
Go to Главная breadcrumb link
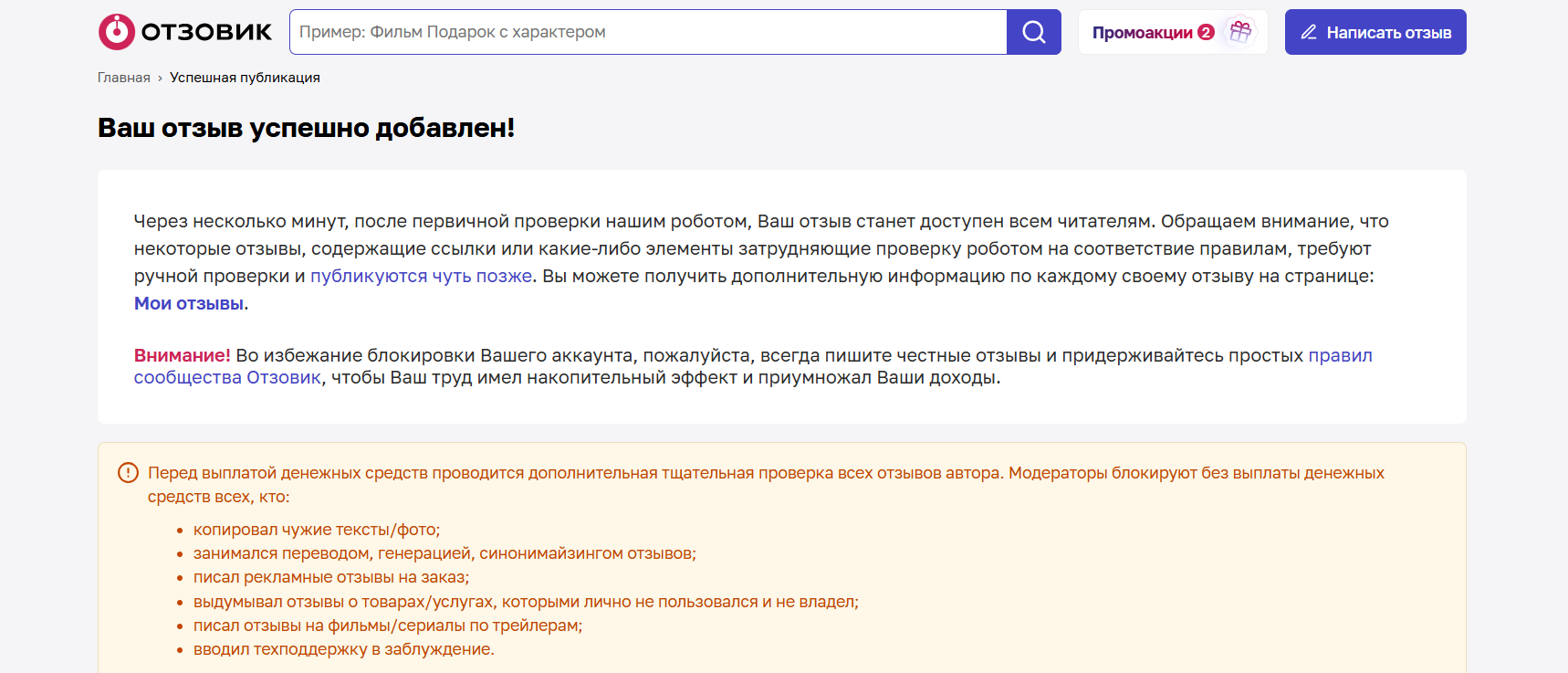(x=124, y=78)
